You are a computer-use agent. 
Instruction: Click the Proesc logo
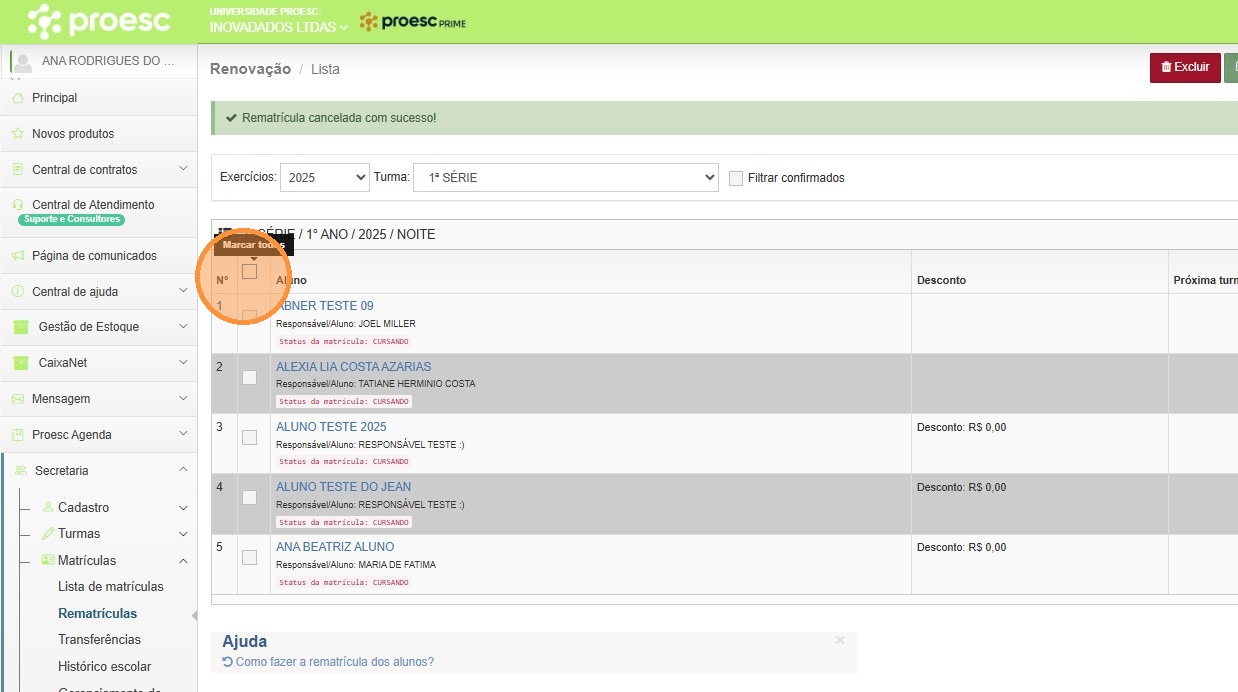click(98, 21)
